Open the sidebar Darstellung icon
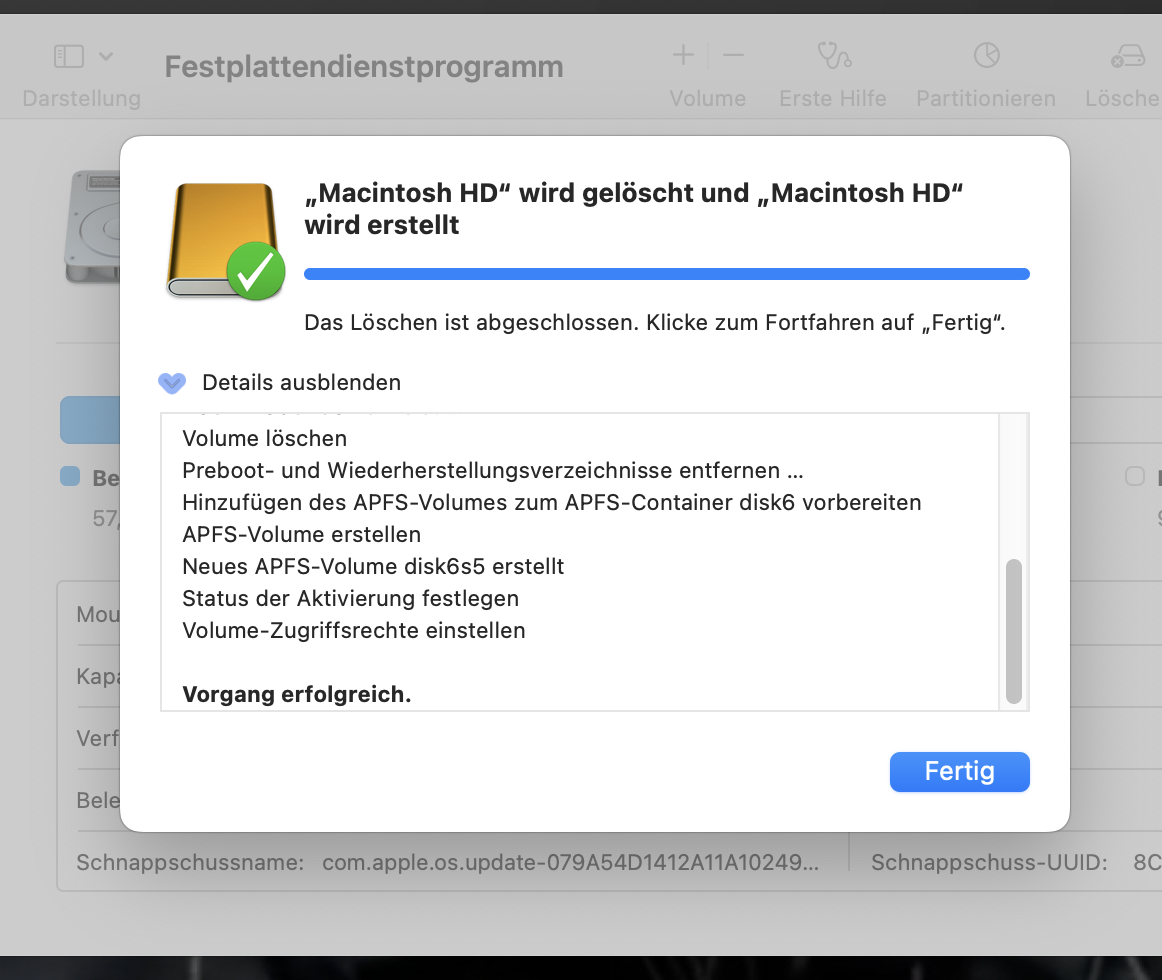 [x=69, y=56]
